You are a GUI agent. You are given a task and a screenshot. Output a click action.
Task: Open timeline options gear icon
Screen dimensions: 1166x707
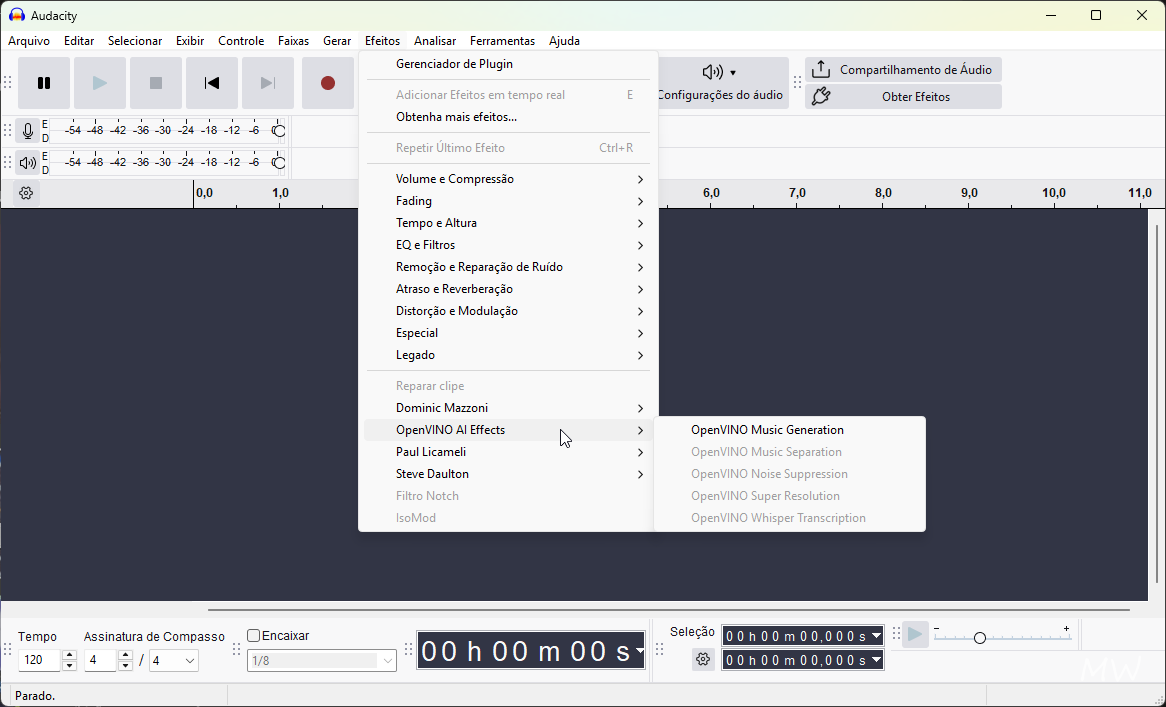[x=26, y=193]
